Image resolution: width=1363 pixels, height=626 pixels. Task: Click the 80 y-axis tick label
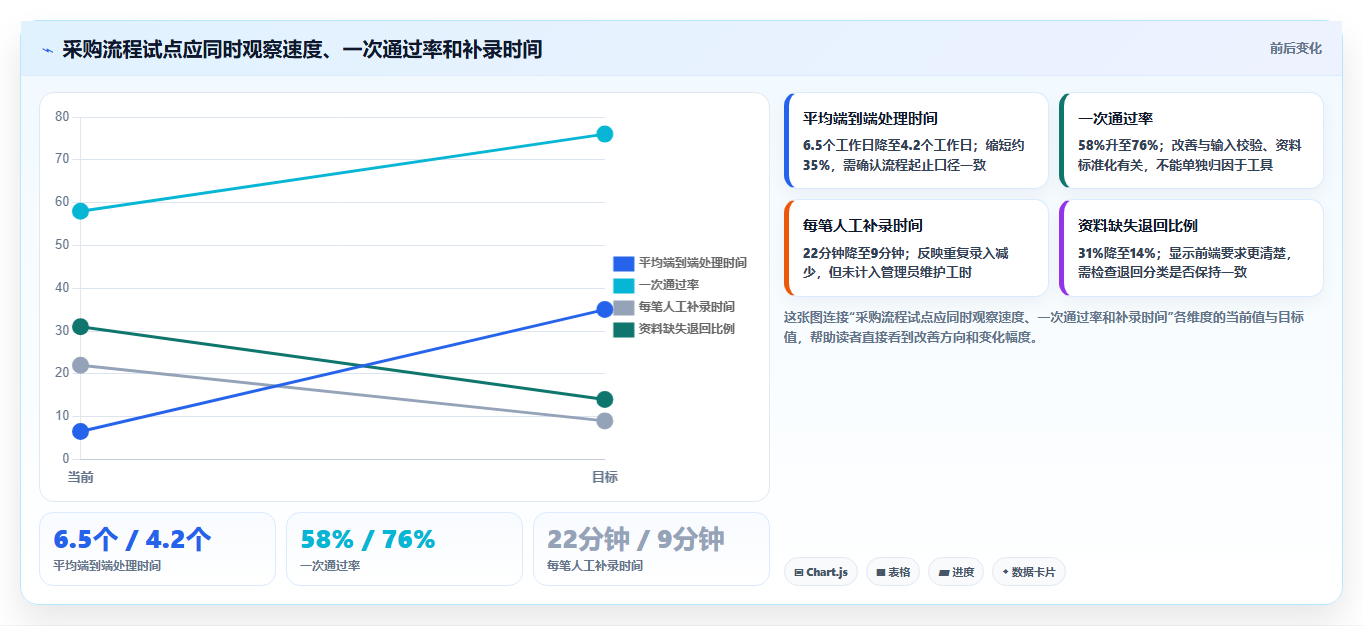click(x=62, y=117)
